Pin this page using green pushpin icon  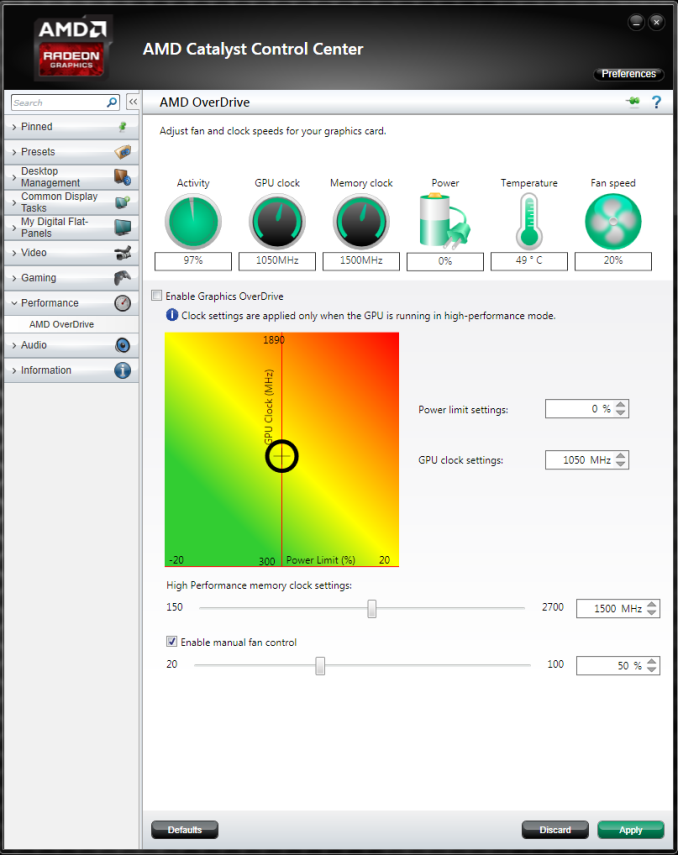pos(633,101)
